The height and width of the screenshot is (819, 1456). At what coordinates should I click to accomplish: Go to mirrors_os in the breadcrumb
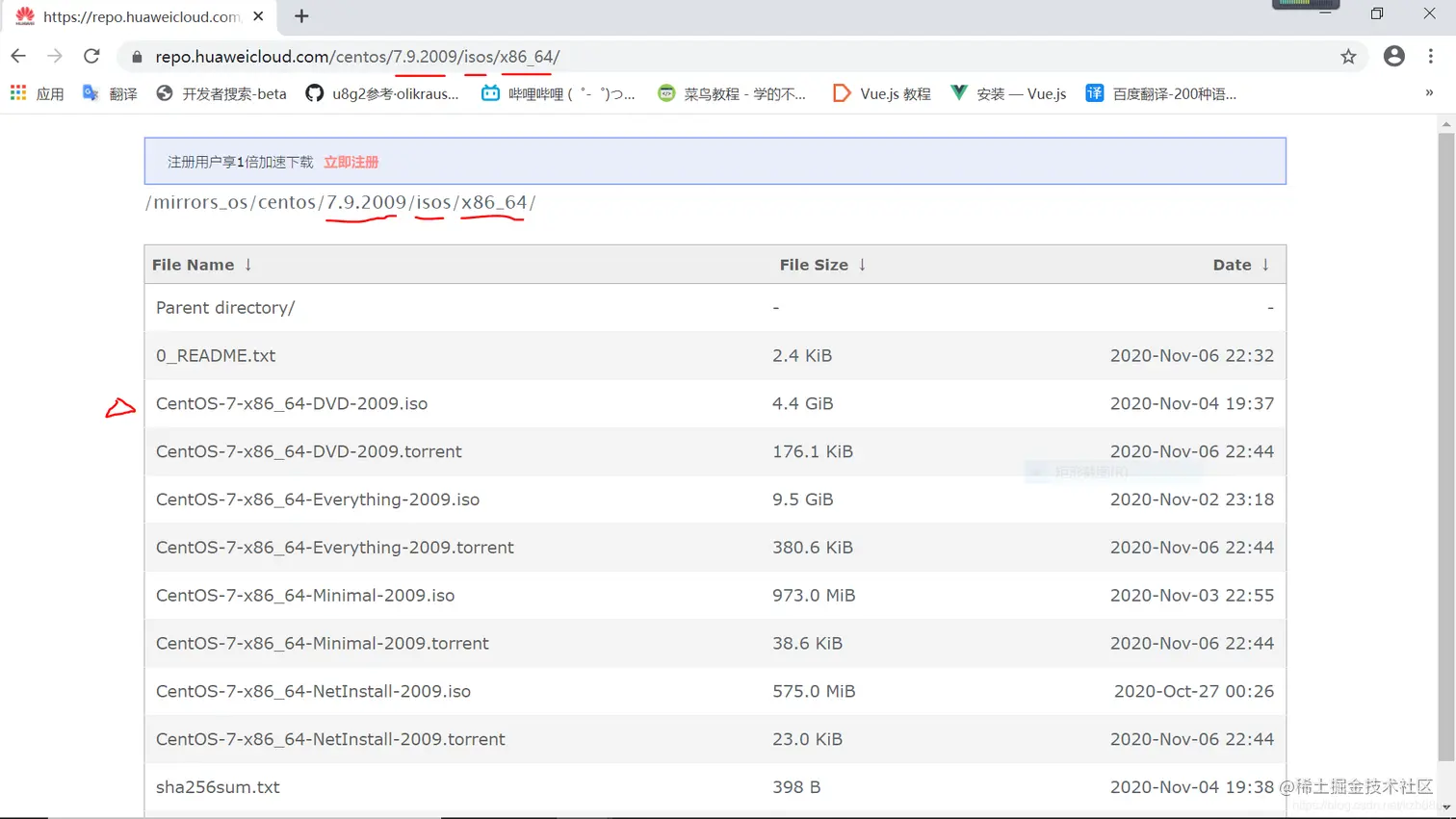(x=200, y=202)
